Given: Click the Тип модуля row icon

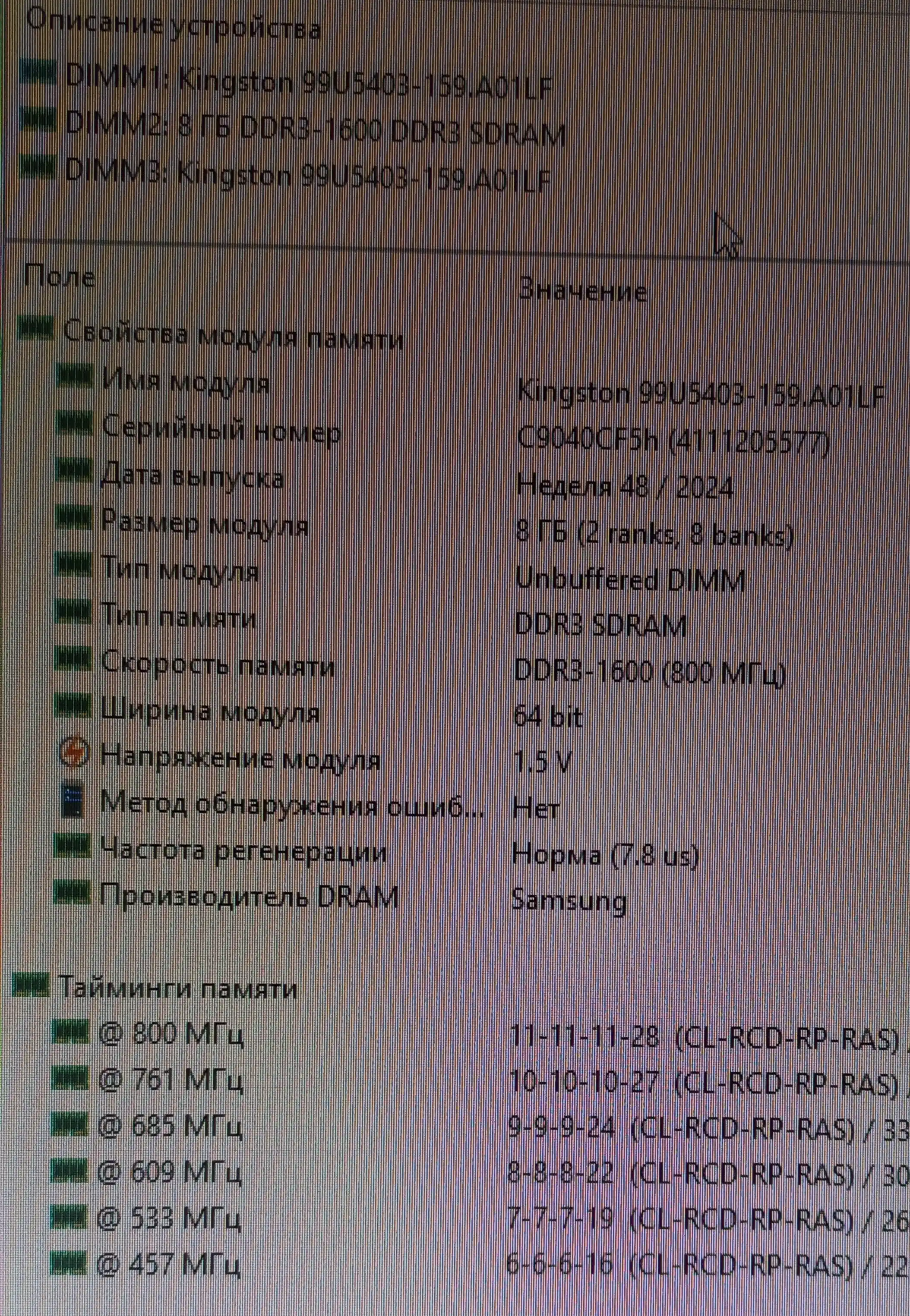Looking at the screenshot, I should point(73,564).
